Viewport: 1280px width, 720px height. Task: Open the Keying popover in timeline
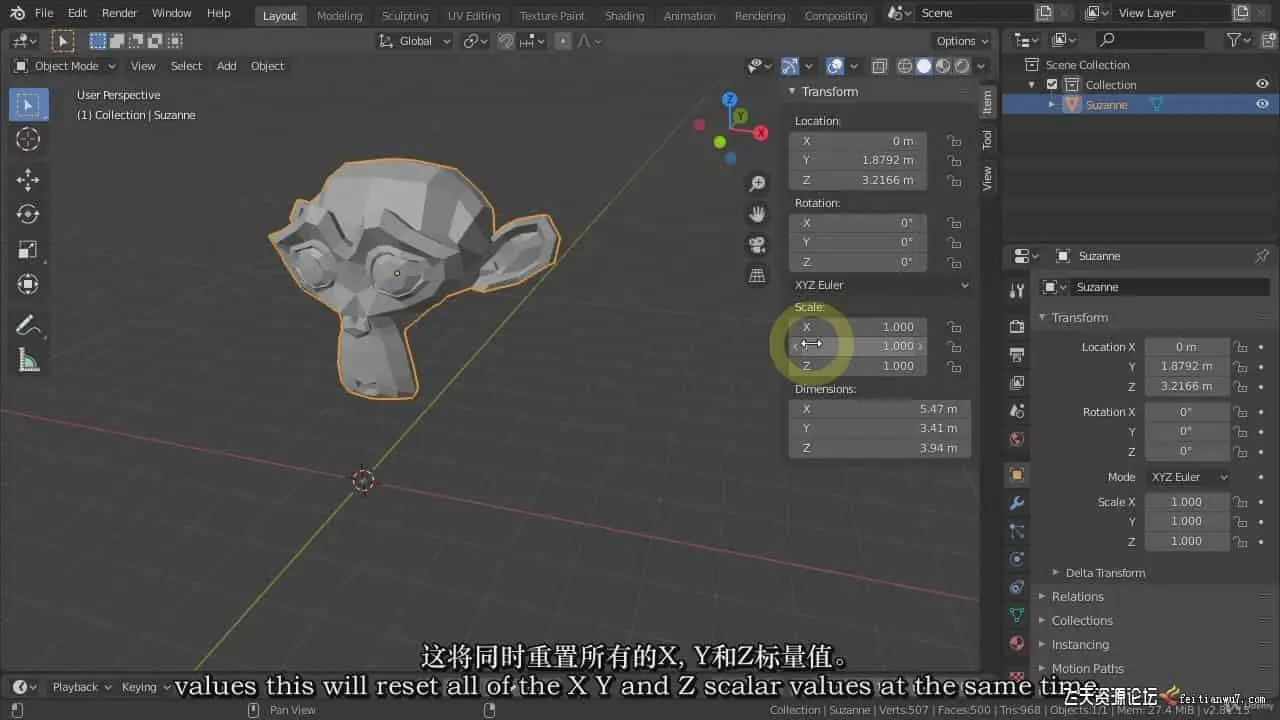click(145, 687)
